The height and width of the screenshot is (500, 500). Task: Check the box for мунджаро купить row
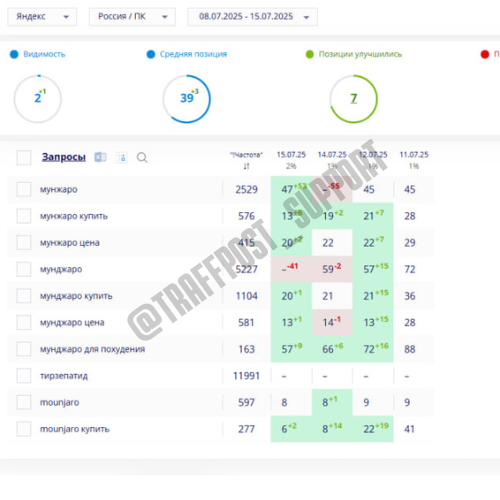click(24, 296)
